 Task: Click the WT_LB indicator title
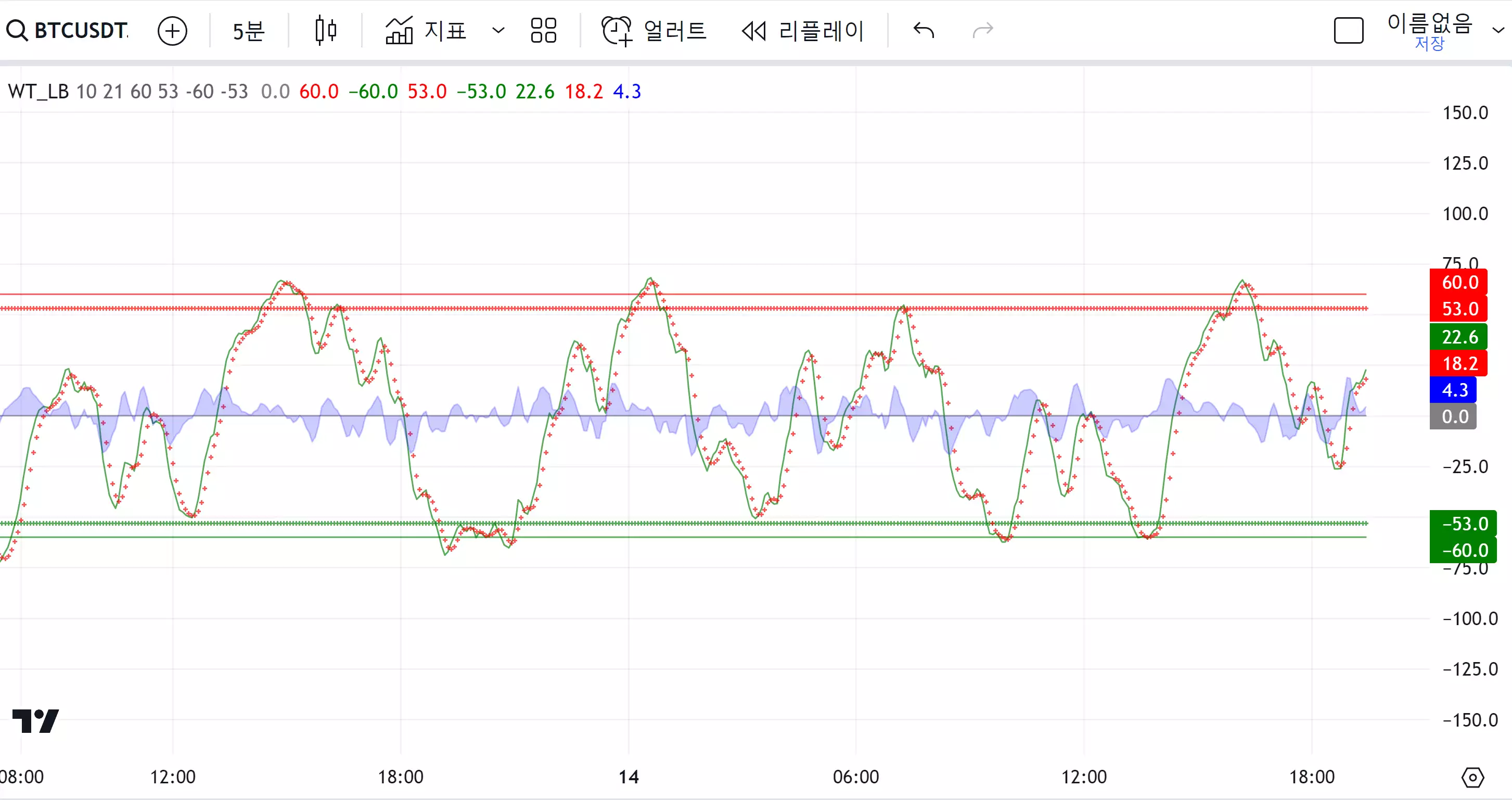[x=38, y=92]
